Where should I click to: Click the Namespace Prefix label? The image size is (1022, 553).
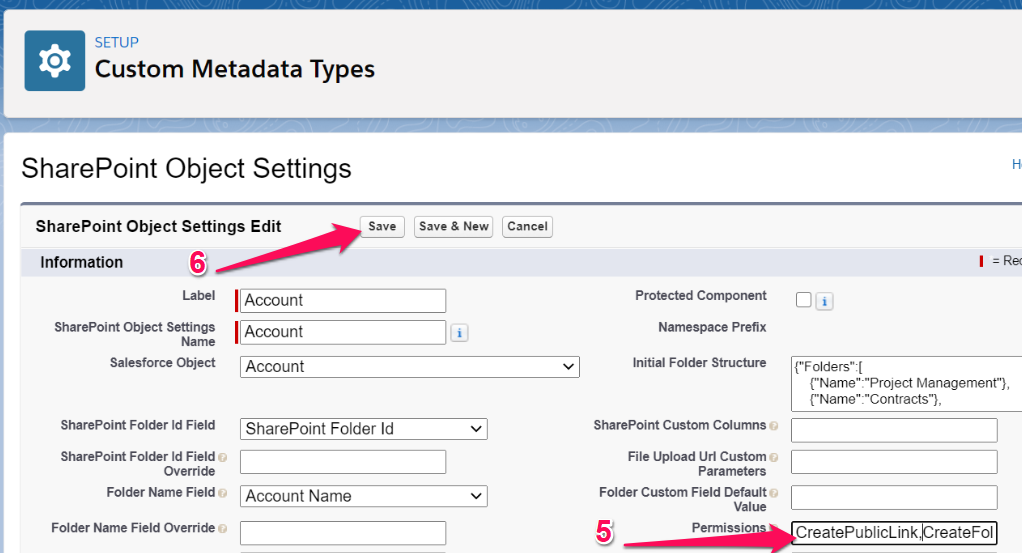[712, 327]
